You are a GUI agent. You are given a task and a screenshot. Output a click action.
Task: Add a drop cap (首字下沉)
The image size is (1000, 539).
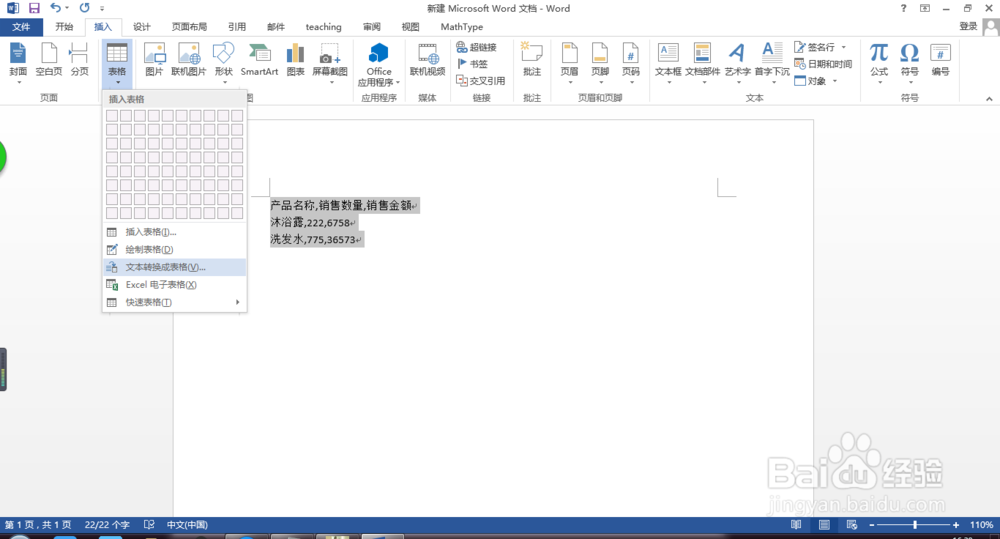(772, 63)
